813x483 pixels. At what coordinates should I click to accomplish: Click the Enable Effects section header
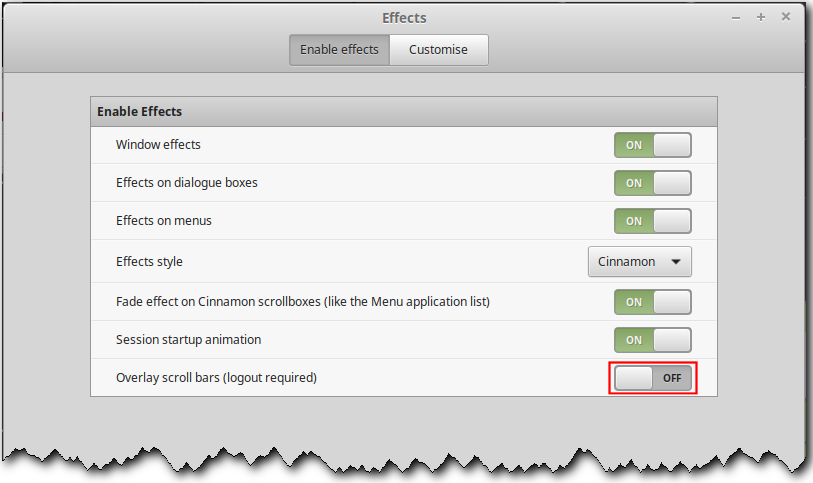(x=140, y=111)
